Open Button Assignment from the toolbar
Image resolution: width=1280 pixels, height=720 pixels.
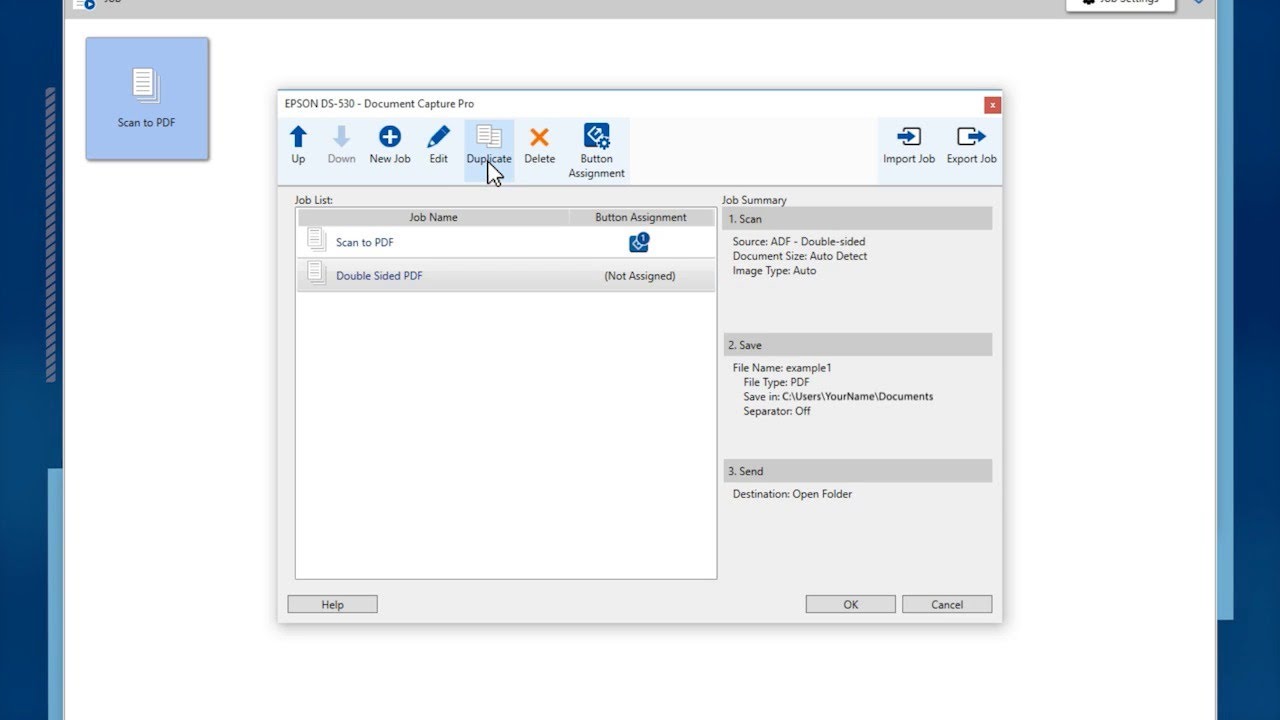click(597, 151)
